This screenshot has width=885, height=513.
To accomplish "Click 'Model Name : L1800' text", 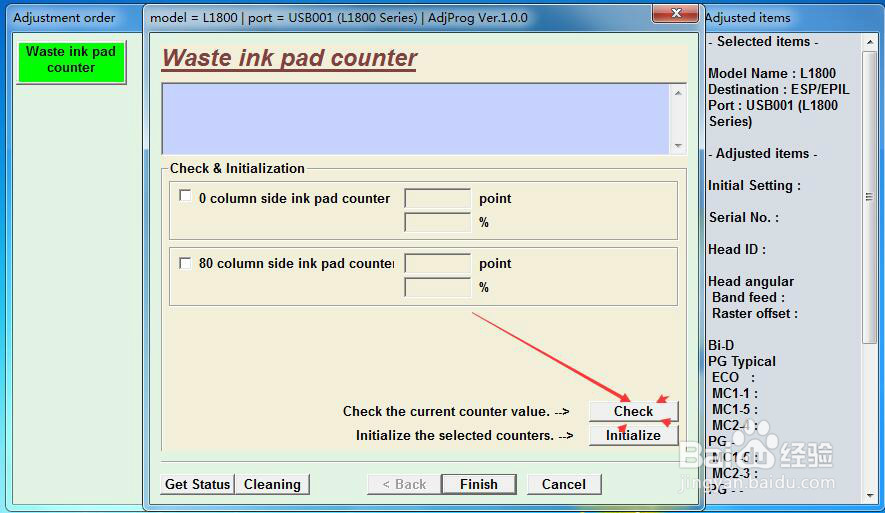I will [x=772, y=73].
